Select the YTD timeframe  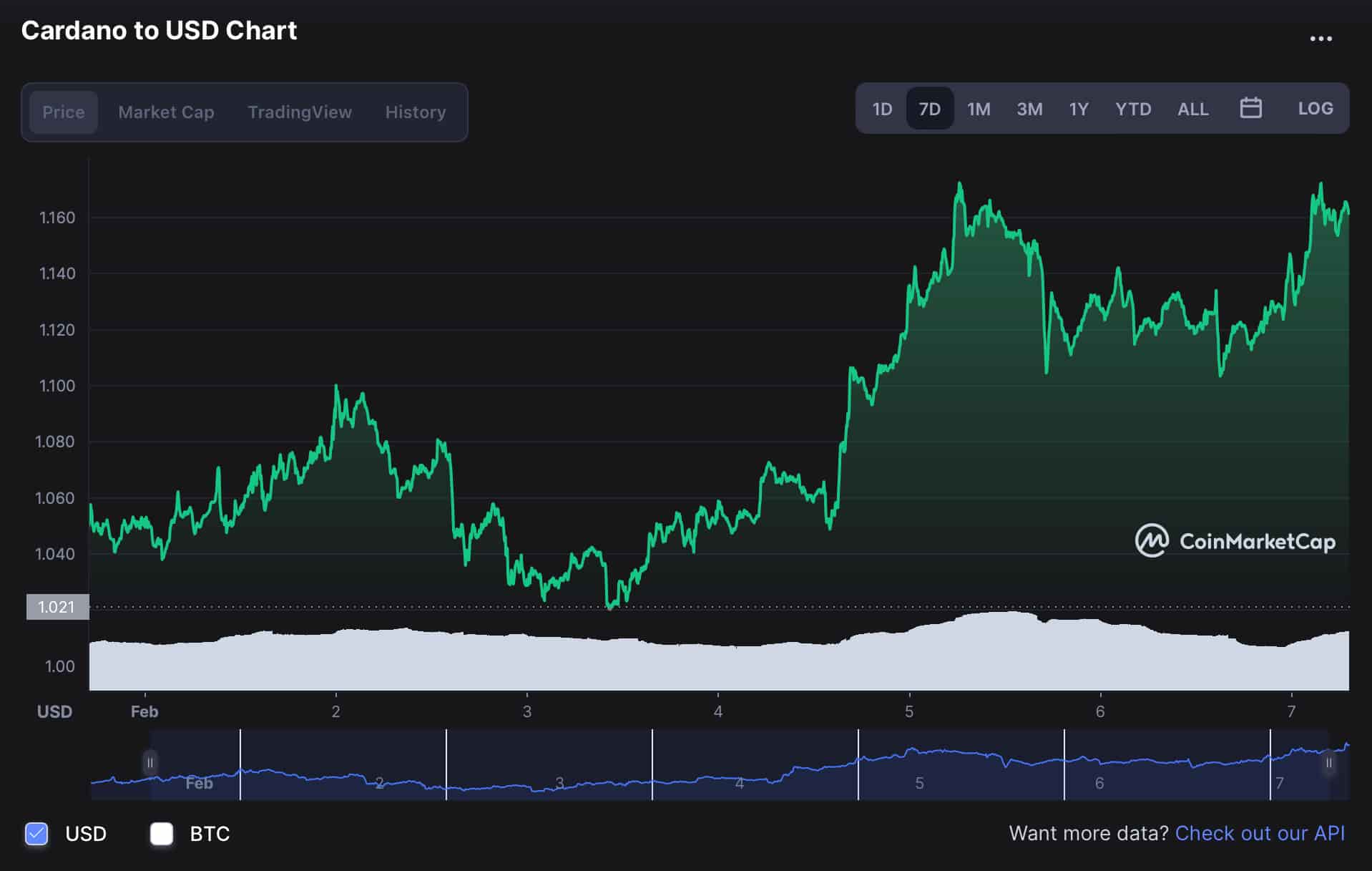[1132, 108]
